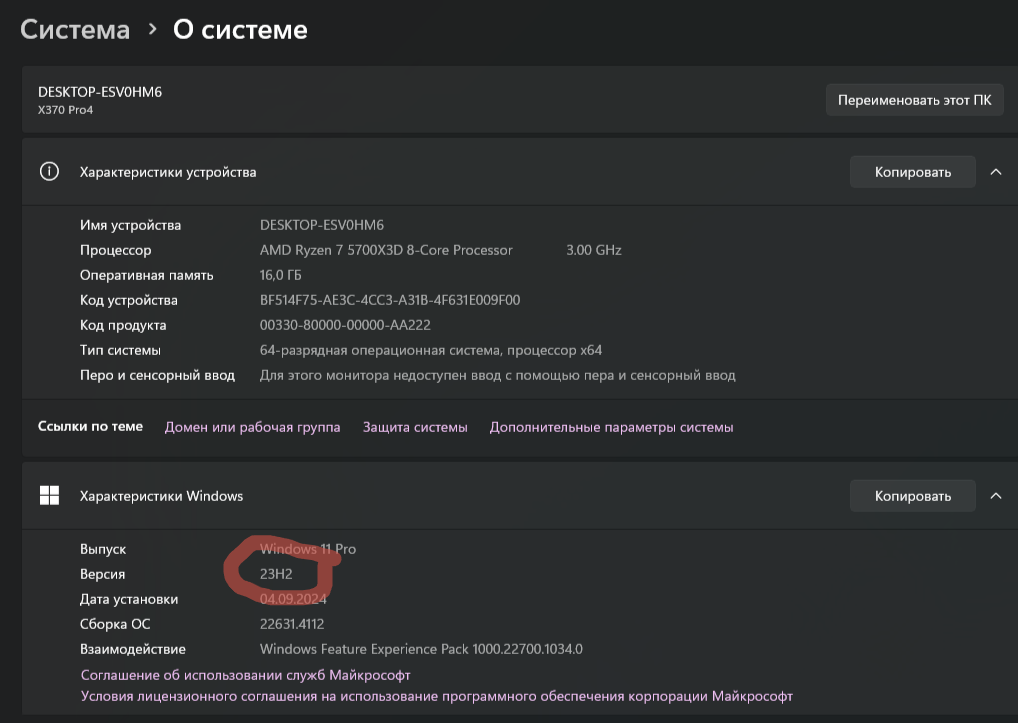Click the device ID value
1018x723 pixels.
click(389, 300)
